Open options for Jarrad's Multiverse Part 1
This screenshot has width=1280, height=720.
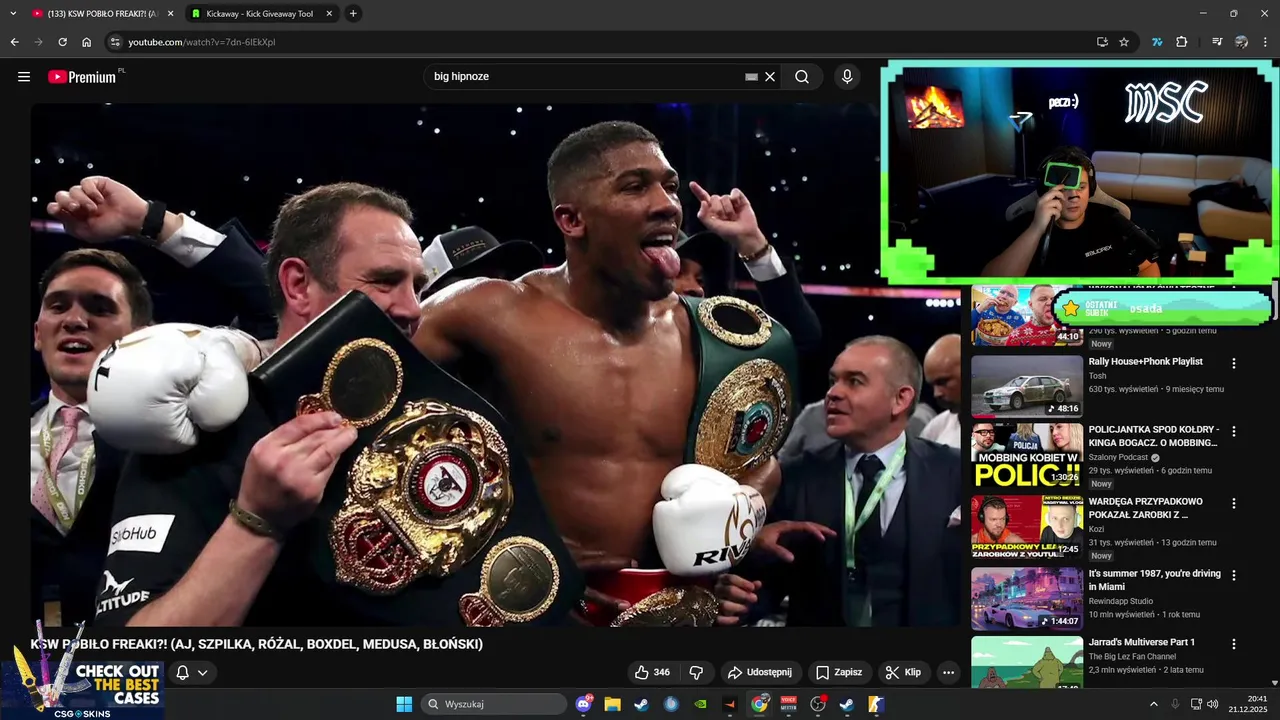1234,645
